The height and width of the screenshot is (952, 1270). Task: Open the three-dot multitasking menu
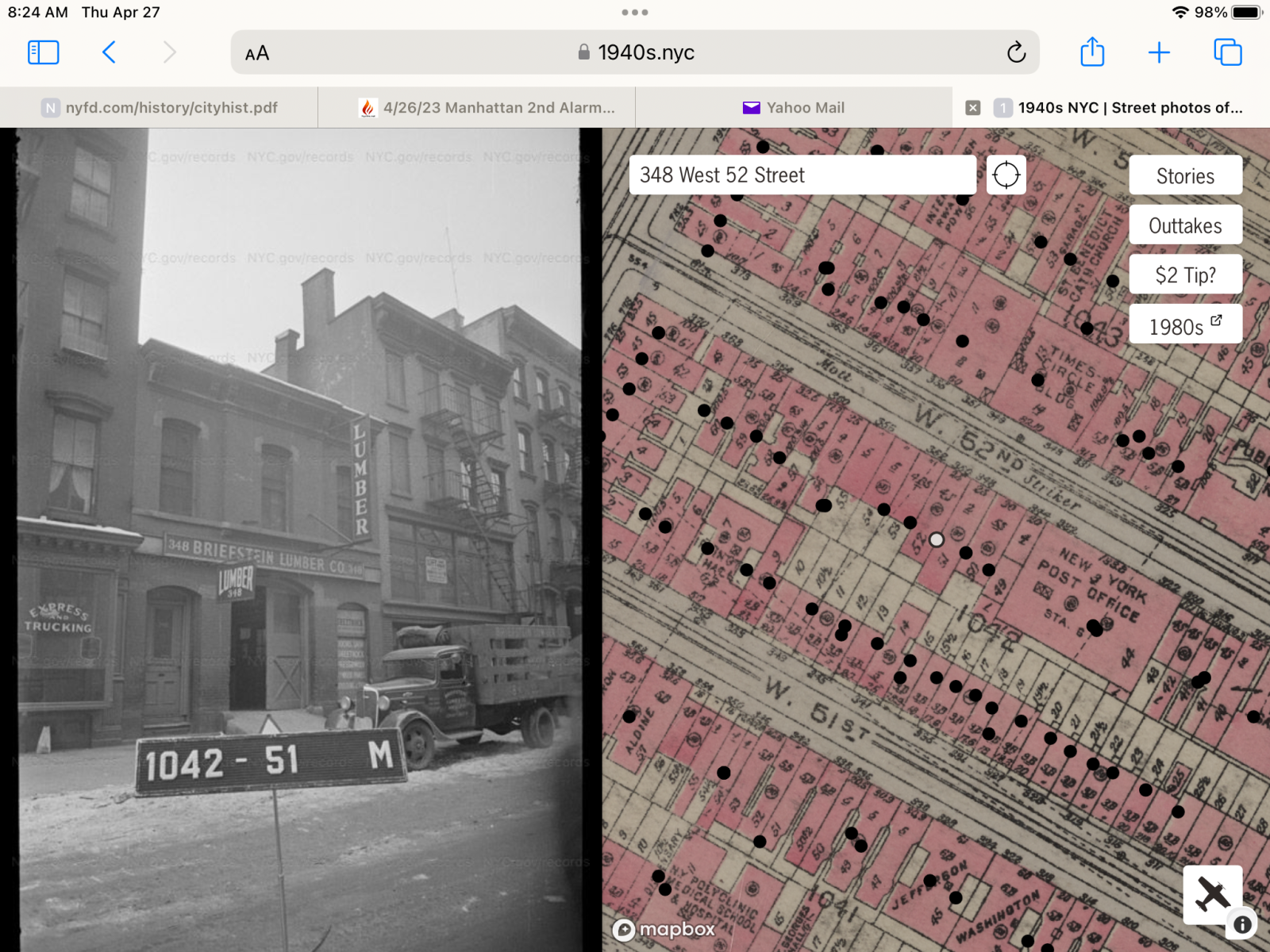pos(635,13)
